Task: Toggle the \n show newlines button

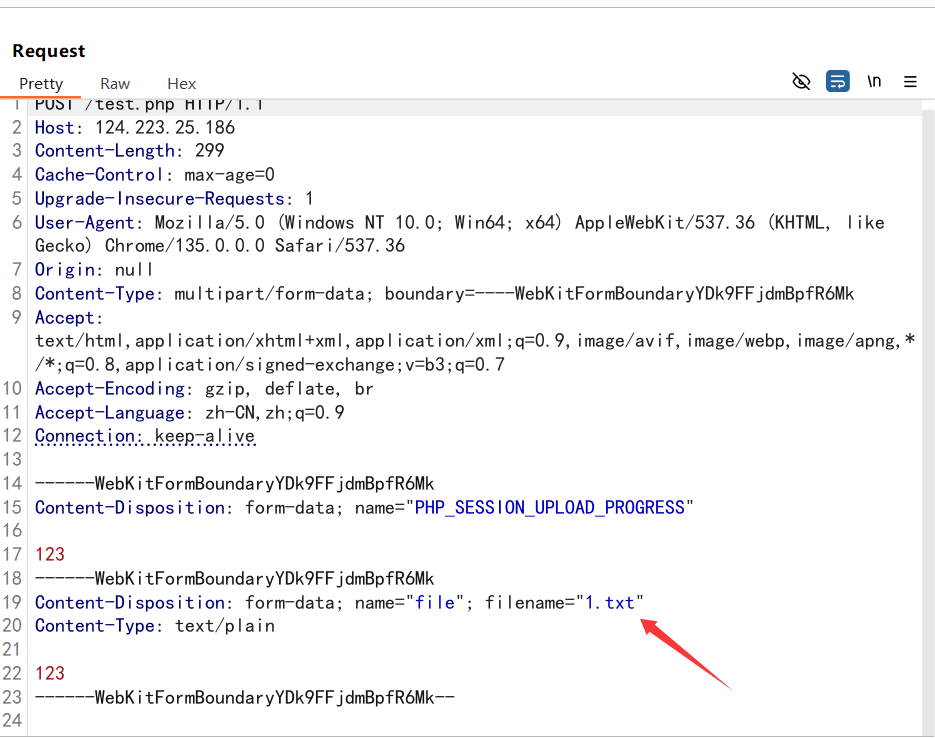Action: pos(874,82)
